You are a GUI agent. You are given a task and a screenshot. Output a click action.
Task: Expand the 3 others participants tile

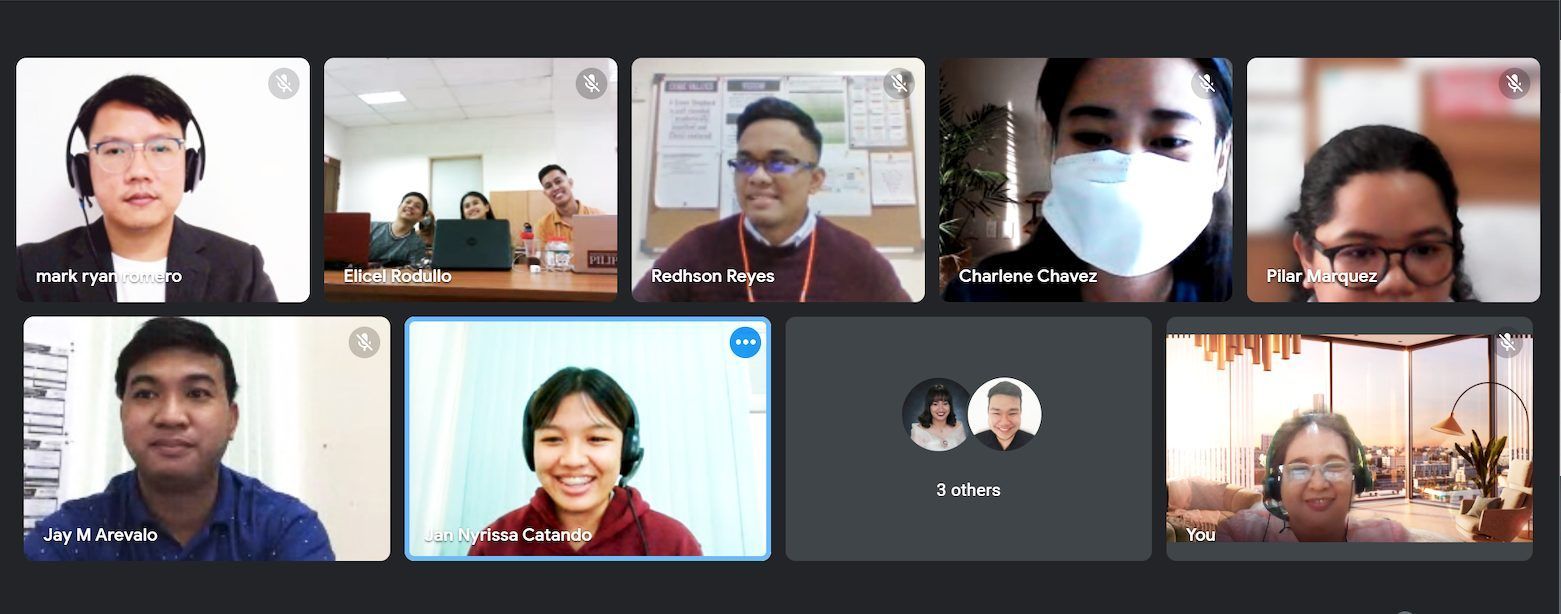pos(968,439)
